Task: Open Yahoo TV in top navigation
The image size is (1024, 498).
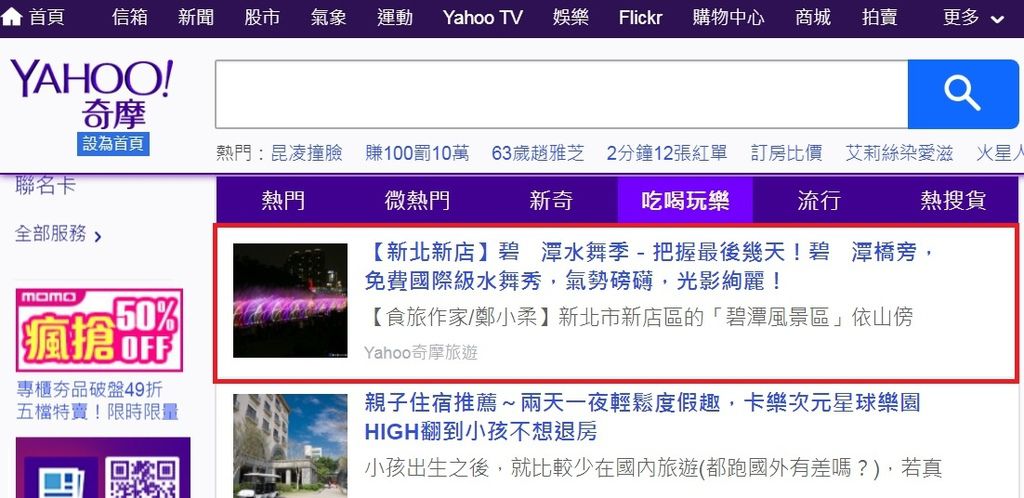Action: coord(483,18)
